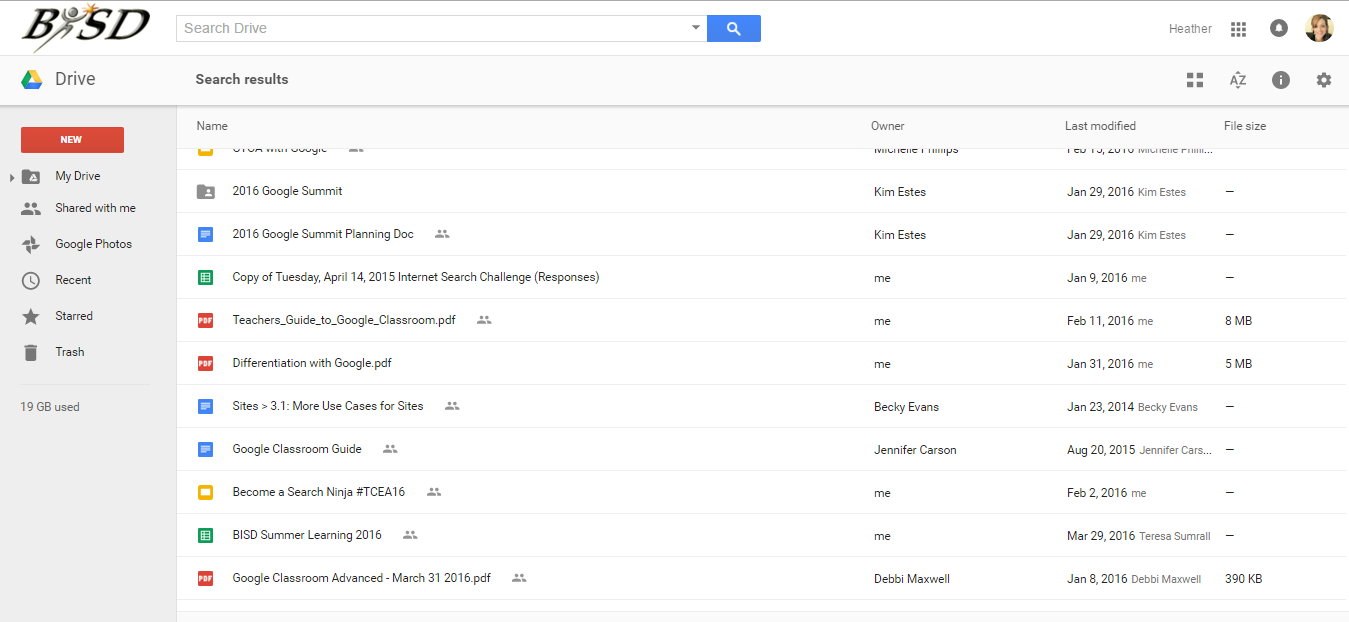The image size is (1349, 622).
Task: Open the search options dropdown arrow
Action: (696, 28)
